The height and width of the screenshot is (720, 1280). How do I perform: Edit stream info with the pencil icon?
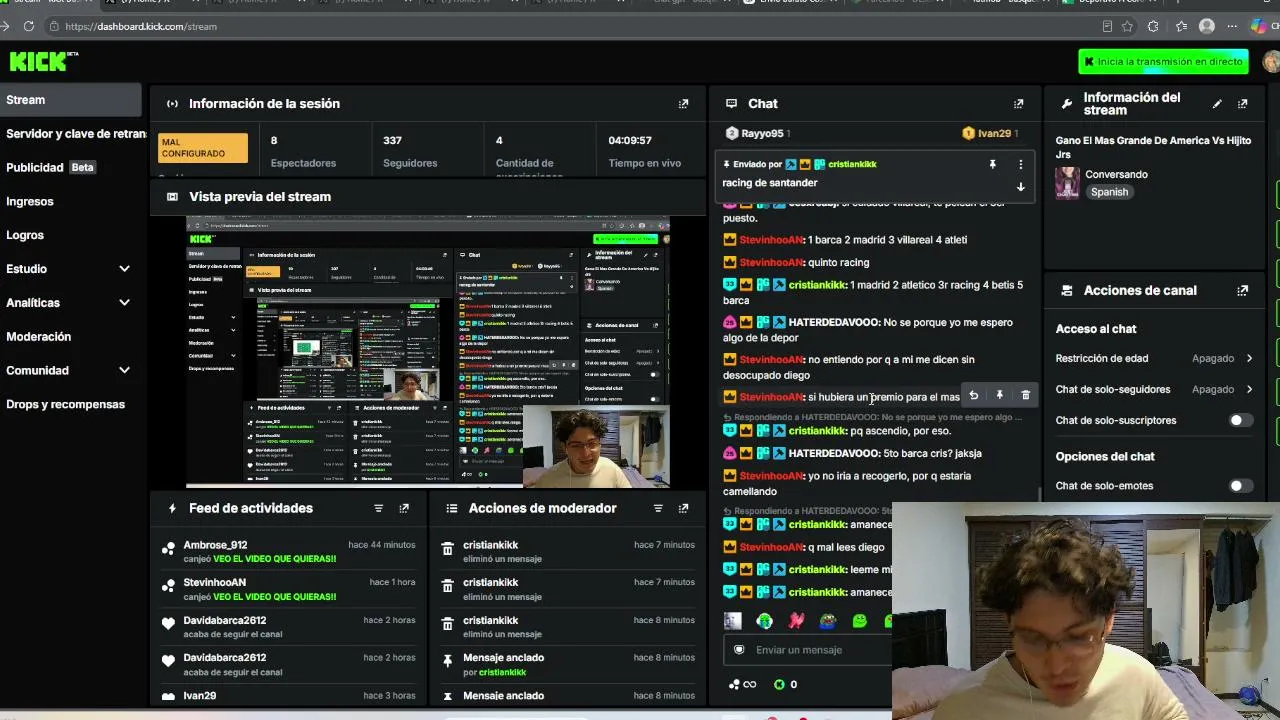(1217, 104)
